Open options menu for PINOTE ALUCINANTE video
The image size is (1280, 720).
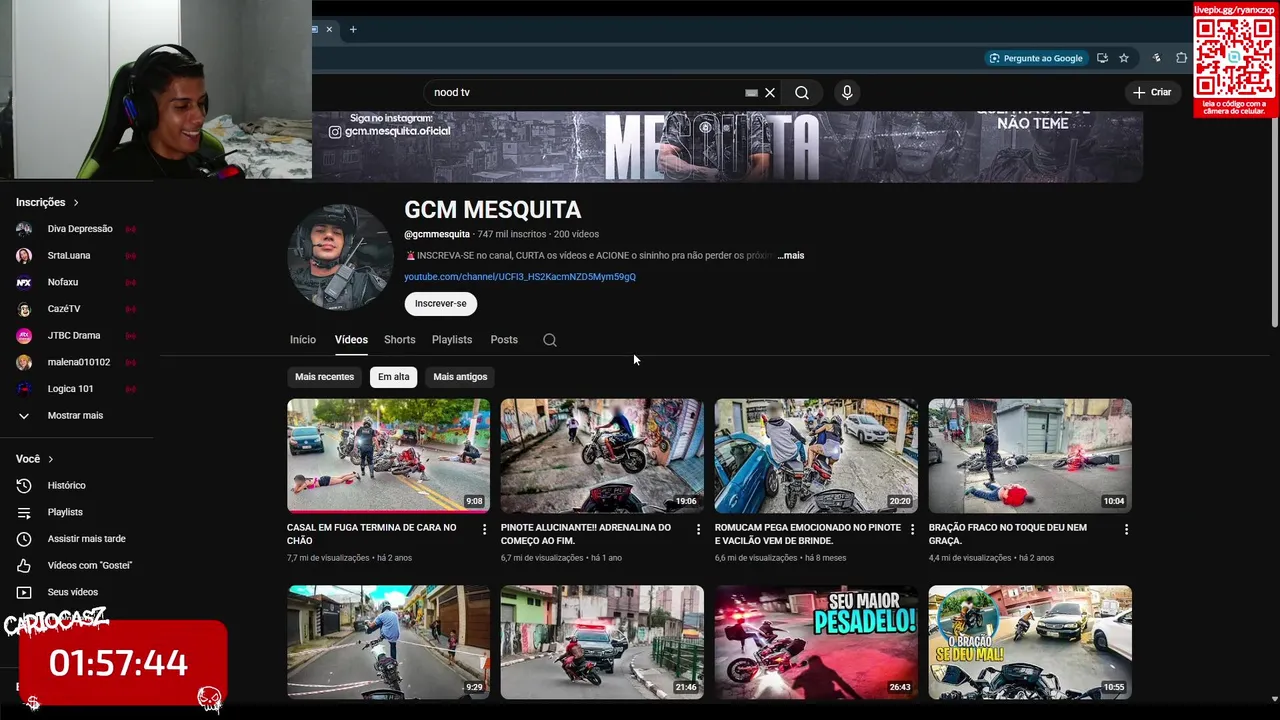click(x=698, y=529)
